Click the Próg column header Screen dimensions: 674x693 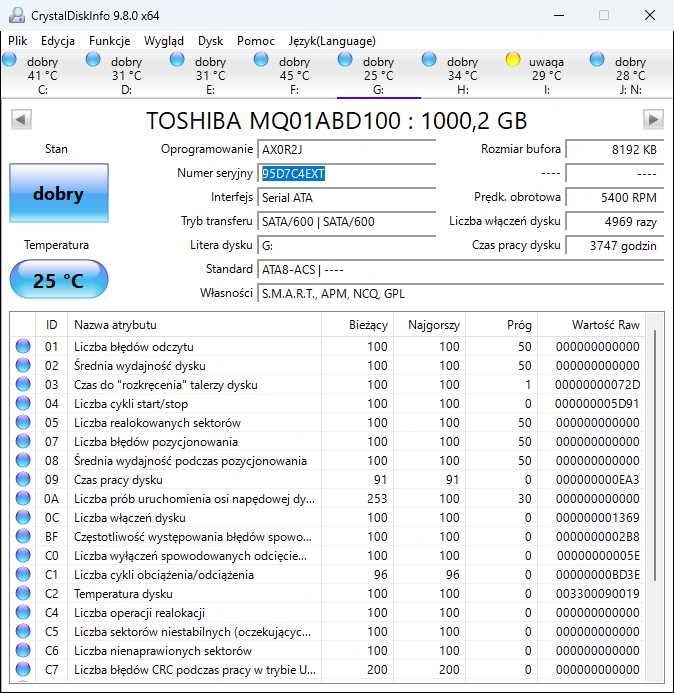pyautogui.click(x=502, y=325)
